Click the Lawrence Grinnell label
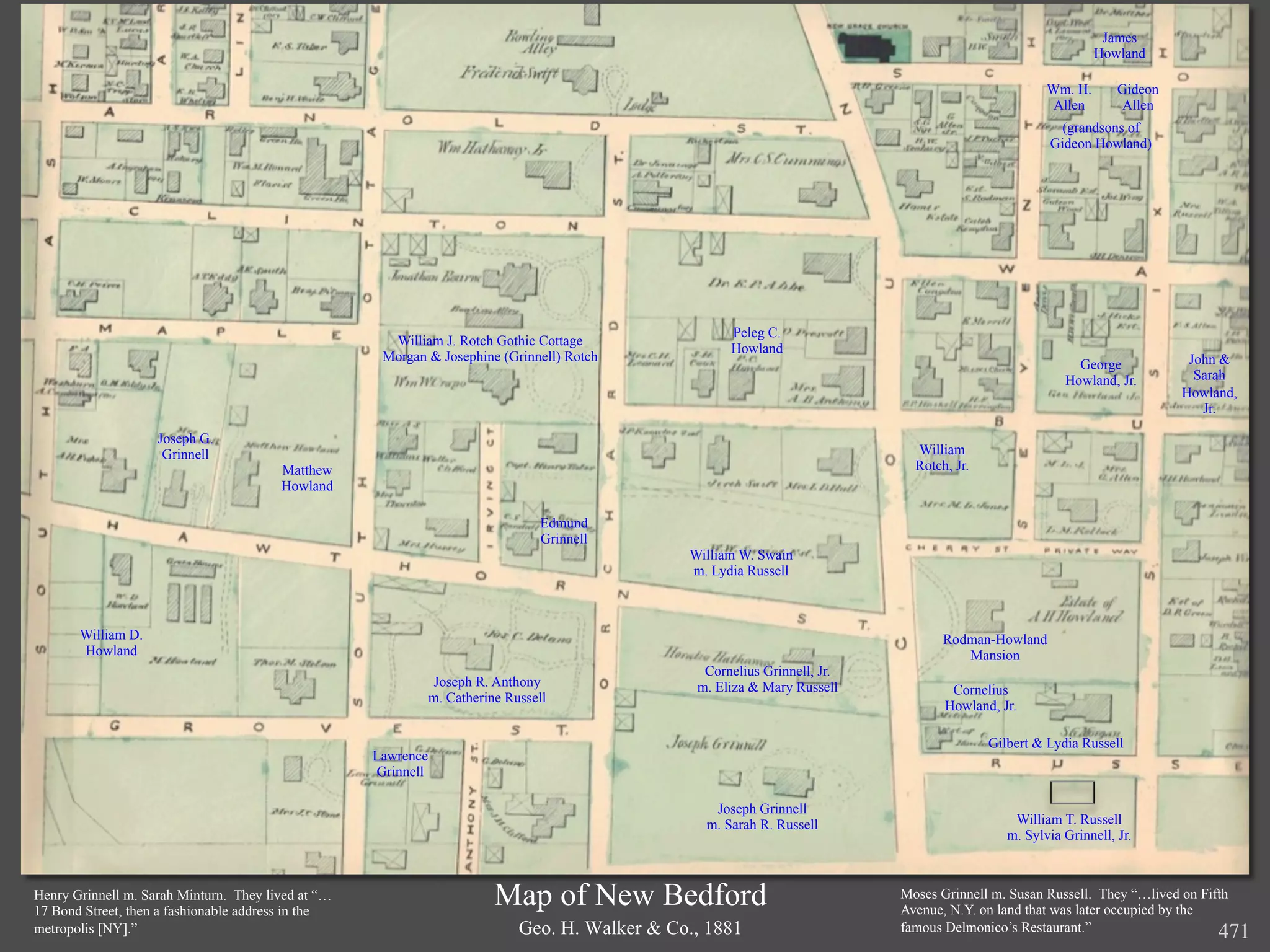This screenshot has height=952, width=1270. (400, 764)
